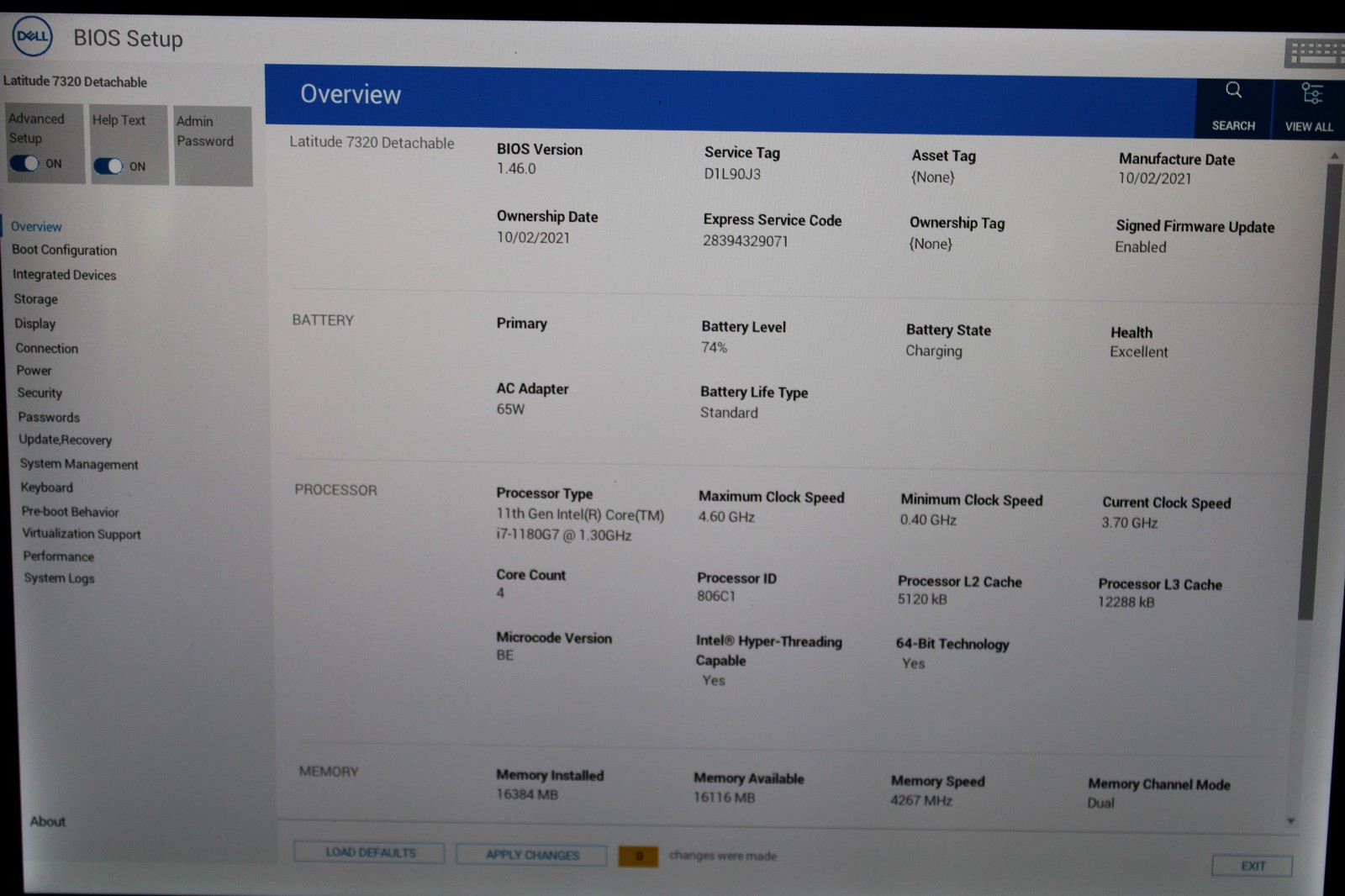Open the Admin Password panel
Viewport: 1345px width, 896px height.
click(214, 145)
